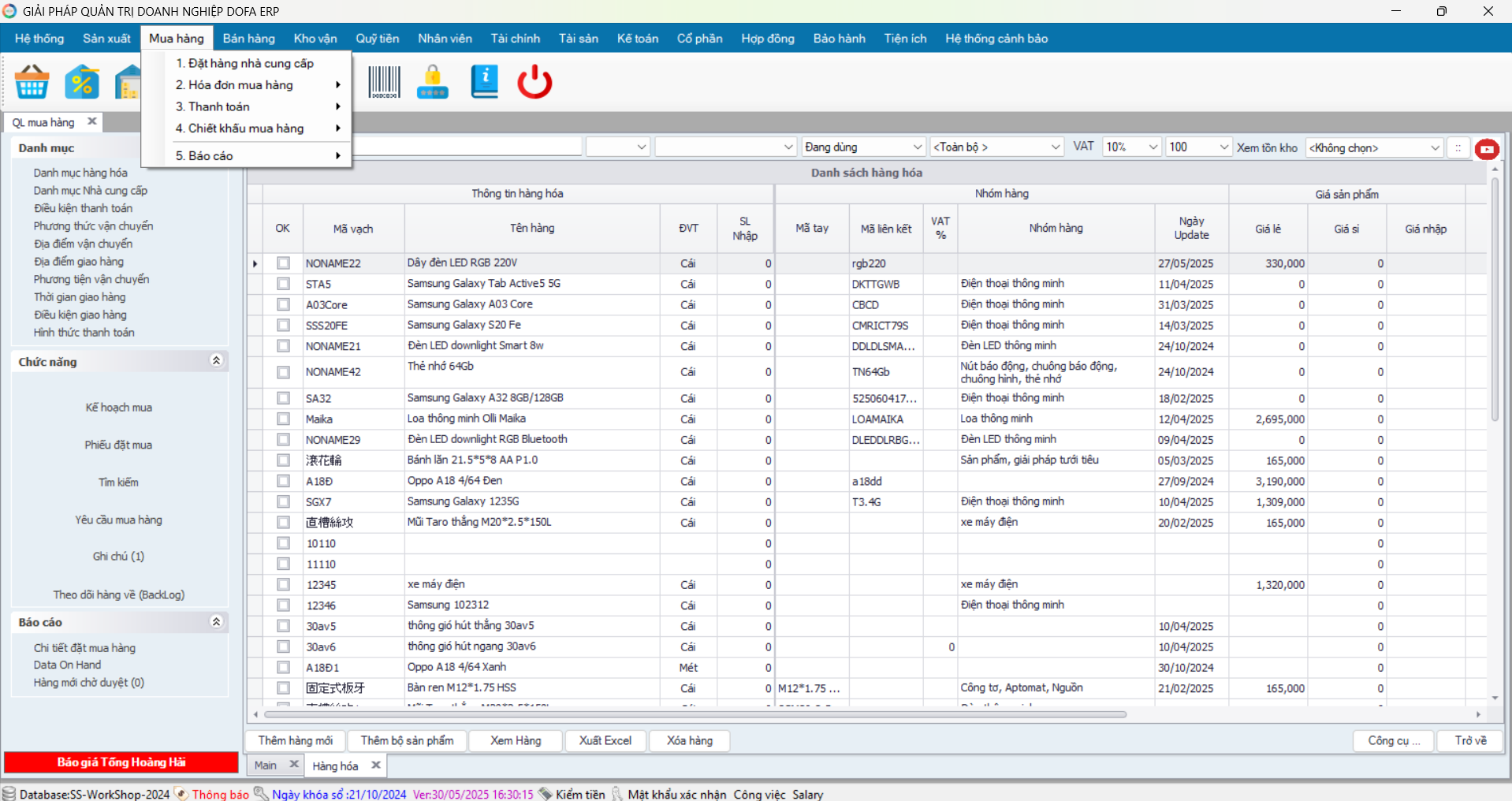Tick the checkbox for STA5 row
The image size is (1512, 801).
point(283,284)
